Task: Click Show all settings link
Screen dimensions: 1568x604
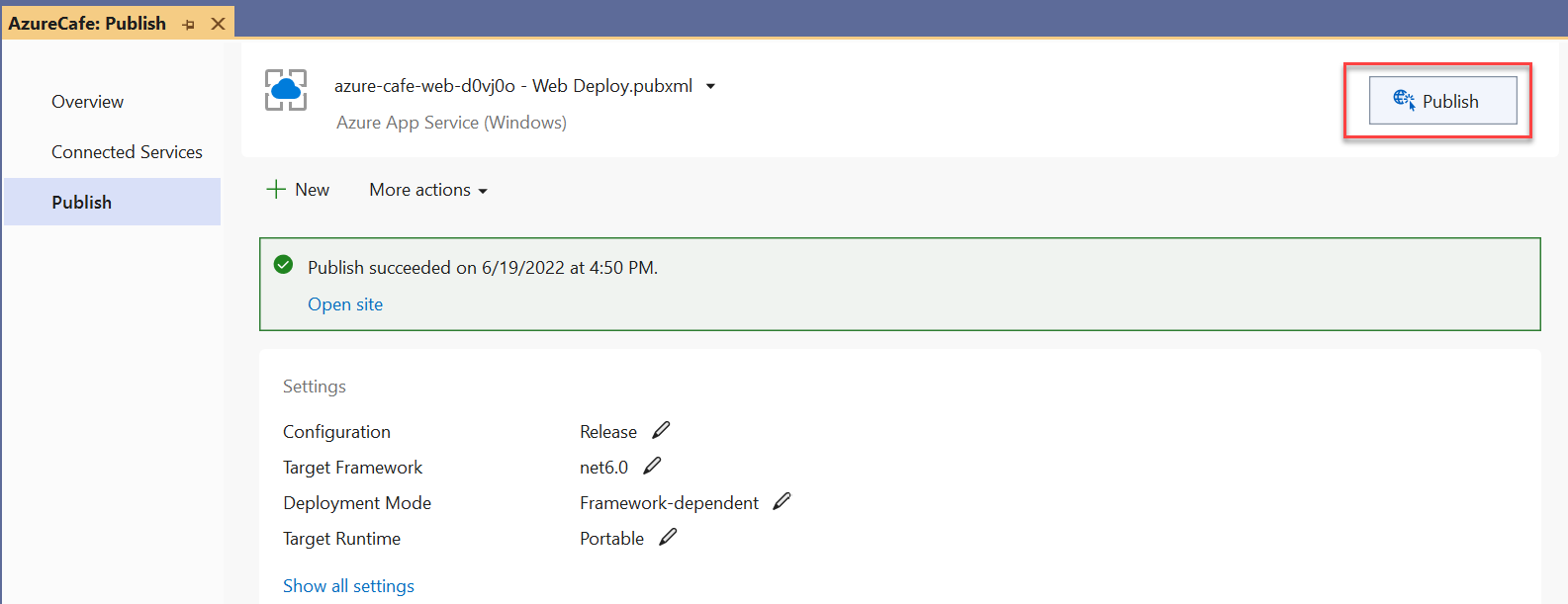Action: coord(348,586)
